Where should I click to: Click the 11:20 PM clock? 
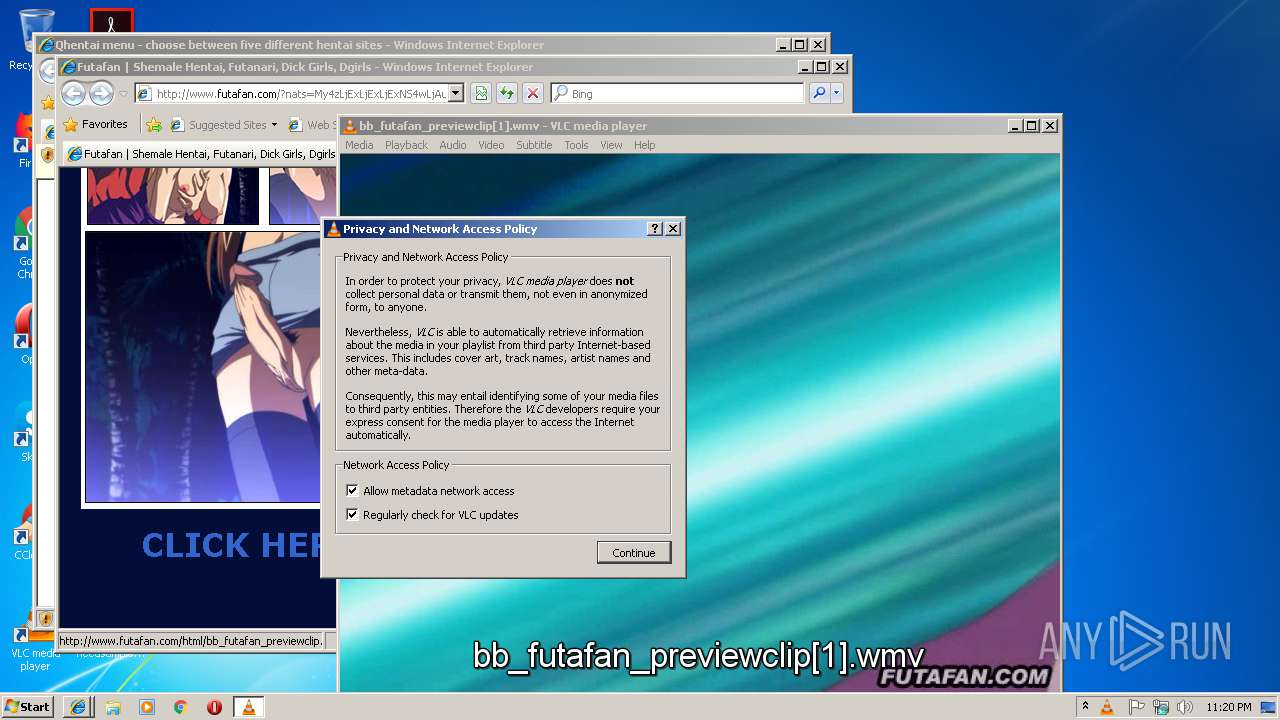coord(1229,707)
